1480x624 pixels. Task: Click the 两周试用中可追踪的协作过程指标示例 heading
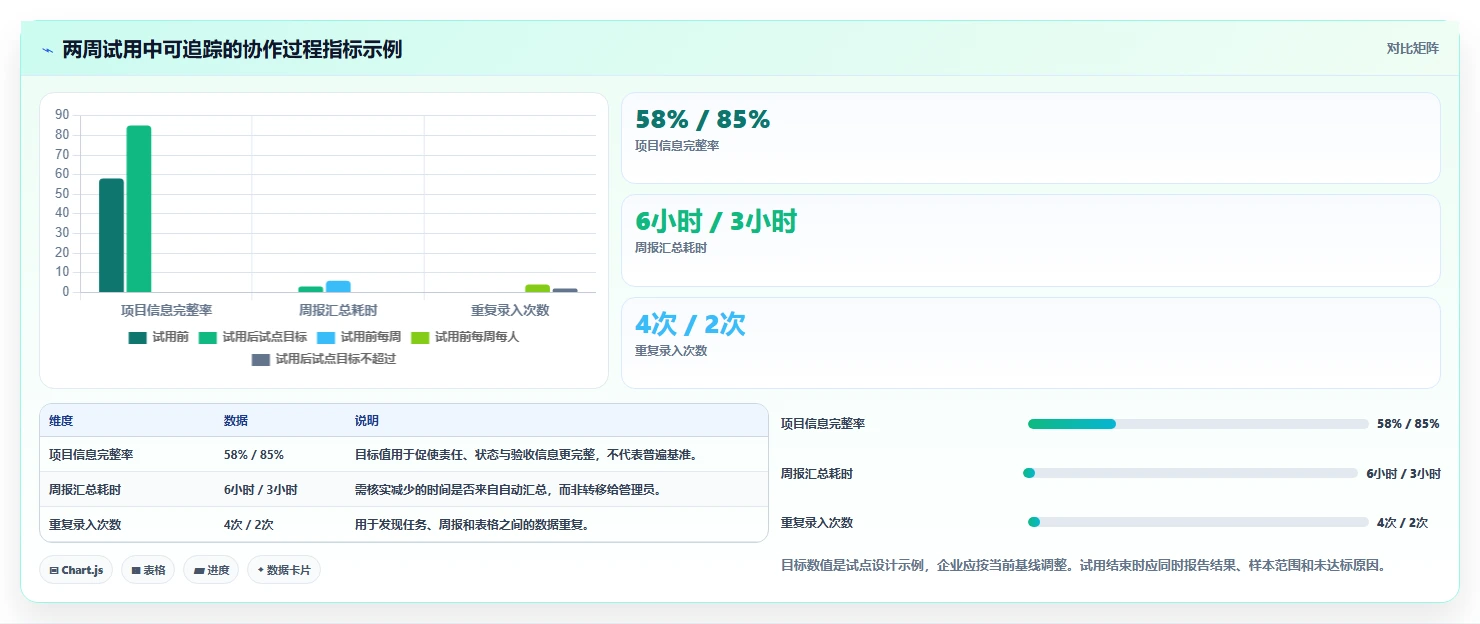(x=232, y=49)
